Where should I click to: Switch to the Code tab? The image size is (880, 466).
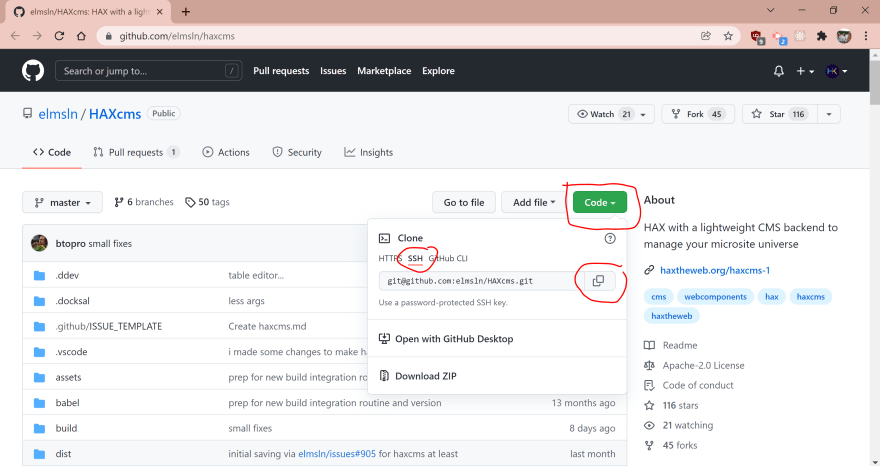pos(52,152)
